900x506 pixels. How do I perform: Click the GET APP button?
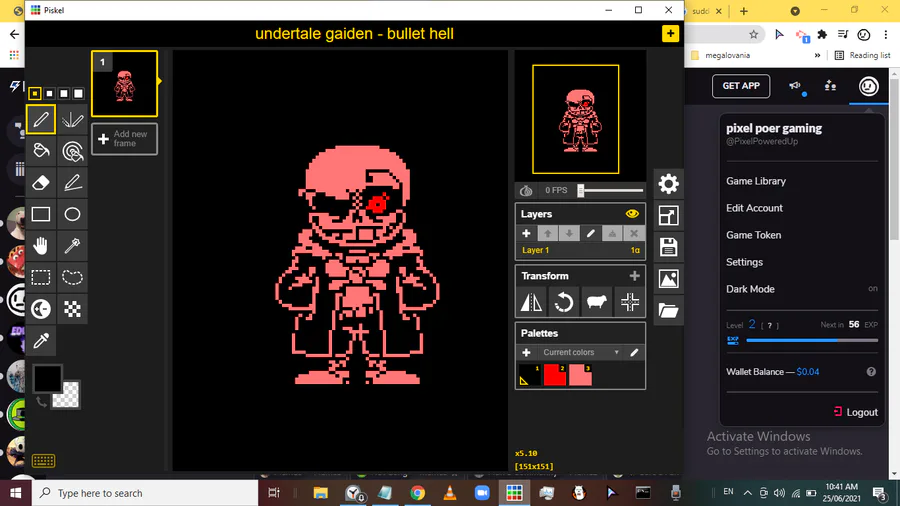[740, 86]
